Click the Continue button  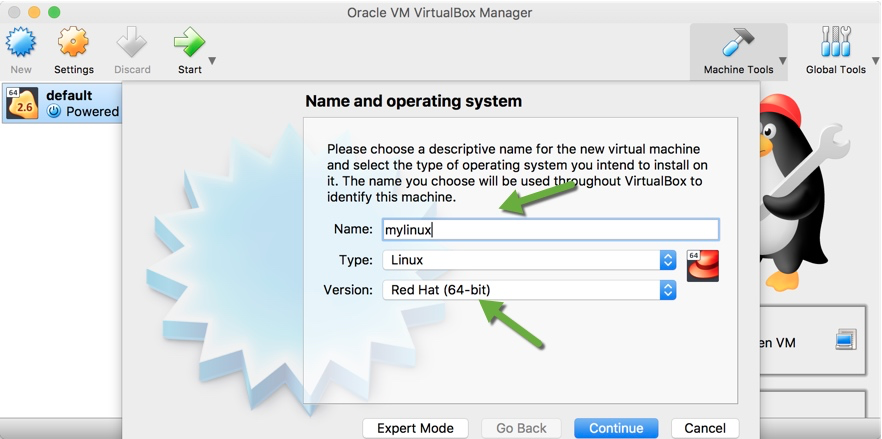616,428
